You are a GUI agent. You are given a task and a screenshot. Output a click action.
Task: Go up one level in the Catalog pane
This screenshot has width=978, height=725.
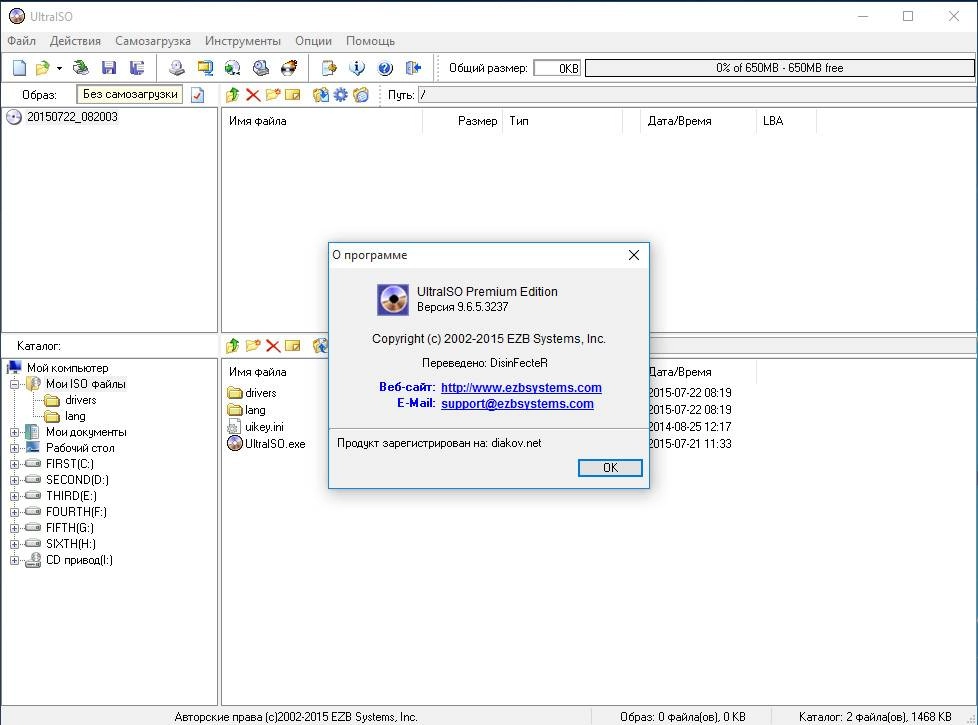pos(233,346)
